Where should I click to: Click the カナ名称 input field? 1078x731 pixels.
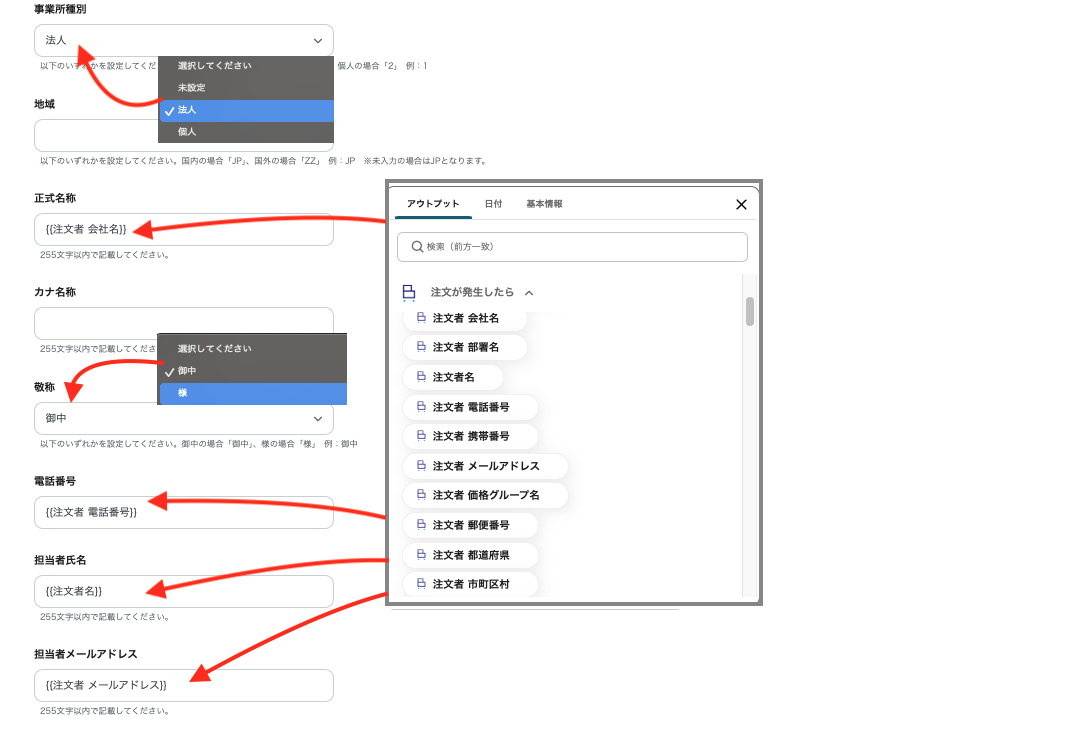tap(184, 323)
